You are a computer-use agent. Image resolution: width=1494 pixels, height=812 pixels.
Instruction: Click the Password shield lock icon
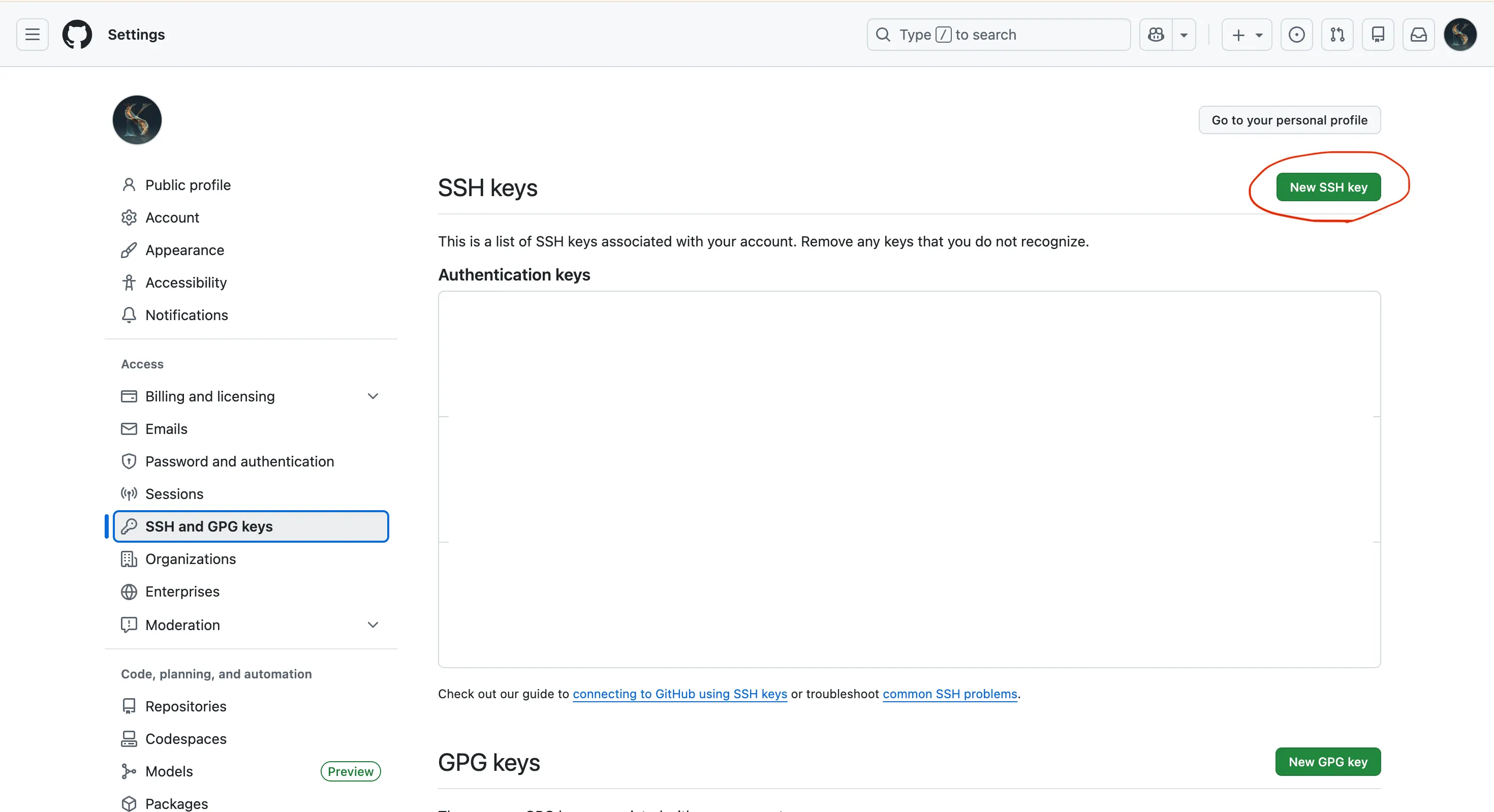[129, 461]
